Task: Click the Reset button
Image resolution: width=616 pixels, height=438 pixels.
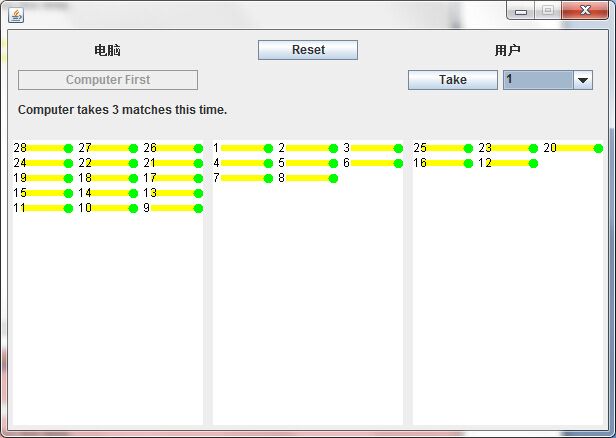Action: pos(308,50)
